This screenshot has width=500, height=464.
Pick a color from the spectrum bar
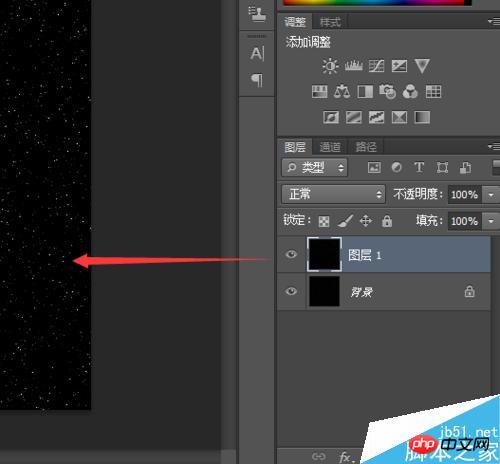pyautogui.click(x=376, y=2)
